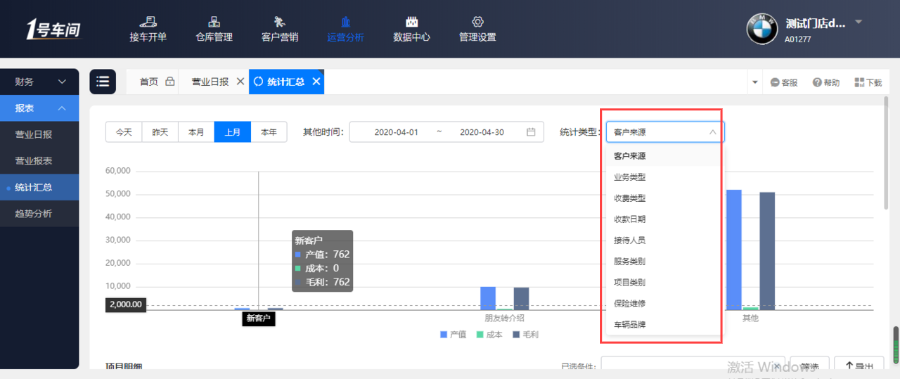Select the 统计汇总 tab
This screenshot has height=379, width=900.
(286, 82)
